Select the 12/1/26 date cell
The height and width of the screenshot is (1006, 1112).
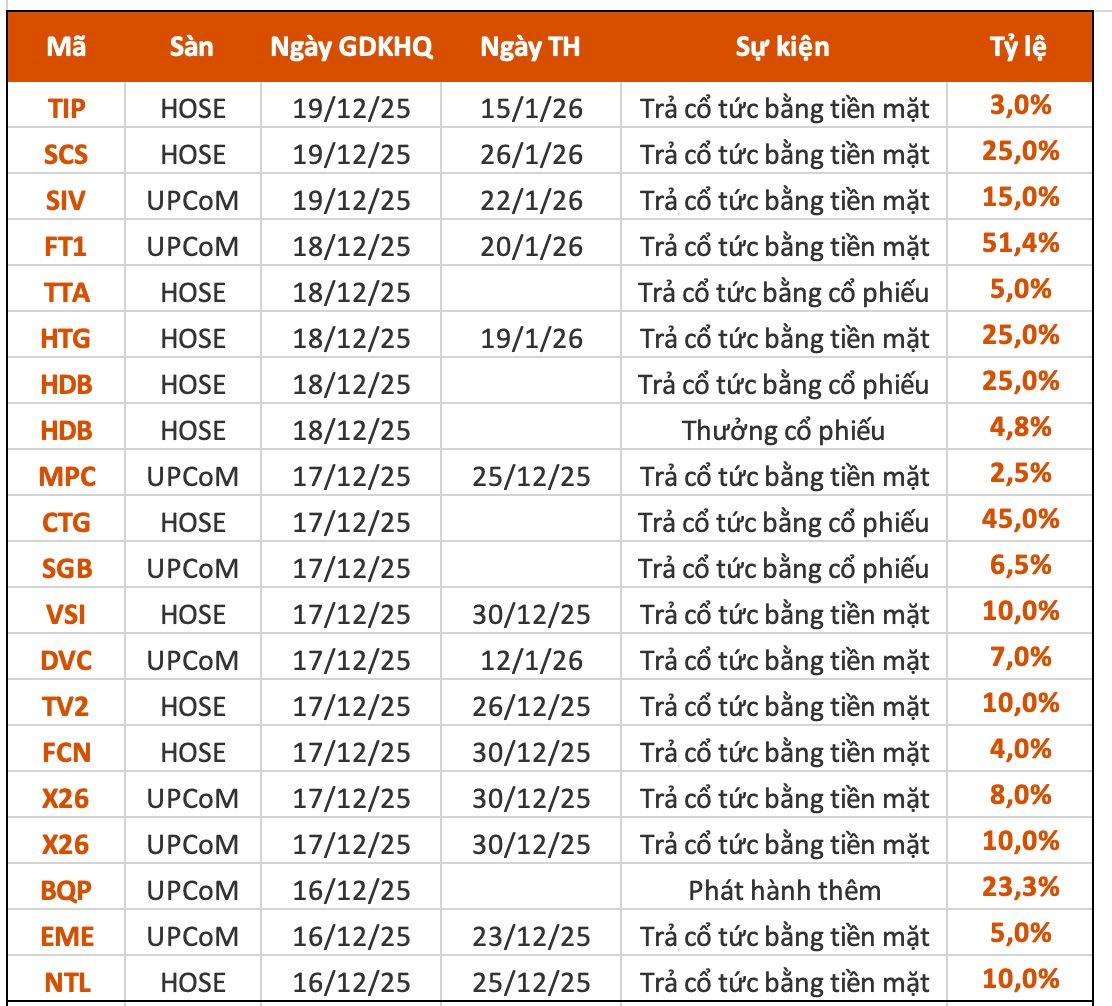530,661
